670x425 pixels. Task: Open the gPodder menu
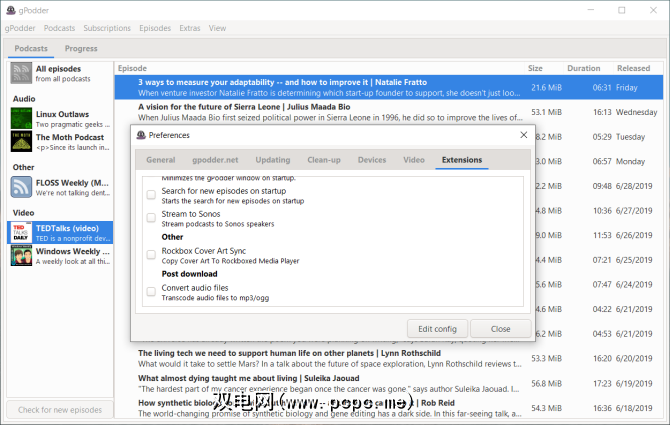click(x=20, y=28)
